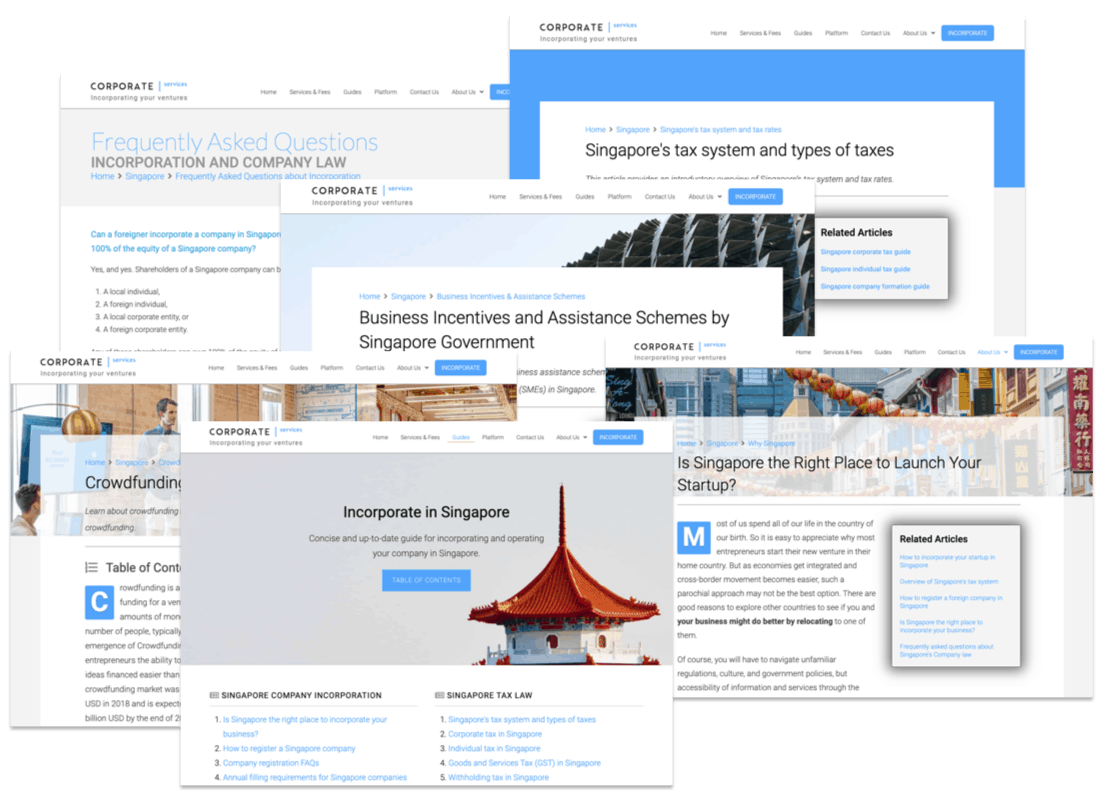Click INCORPORATE button on the Startup page
Image resolution: width=1118 pixels, height=800 pixels.
[1038, 352]
